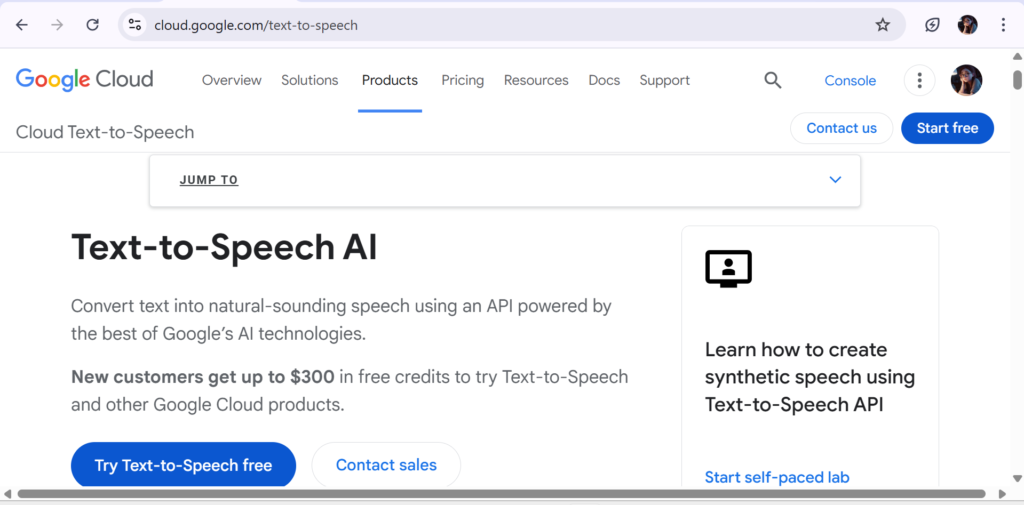Click the horizontal scrollbar thumb
This screenshot has height=505, width=1024.
501,494
